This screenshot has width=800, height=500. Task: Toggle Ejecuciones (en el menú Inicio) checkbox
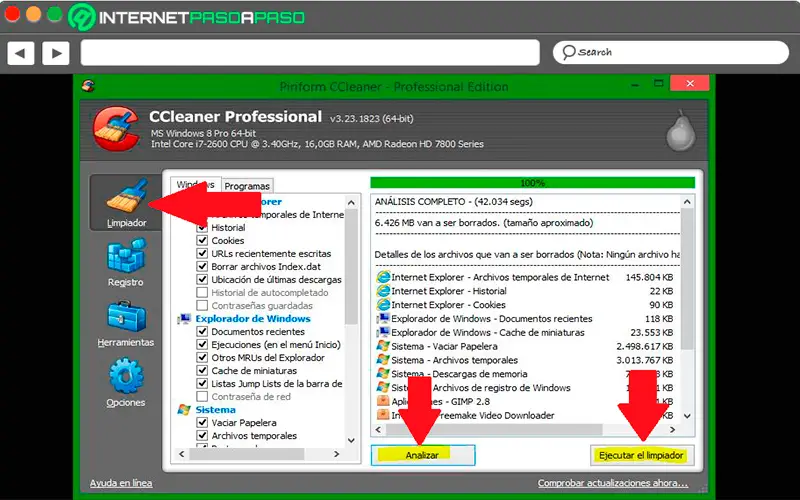(x=202, y=344)
